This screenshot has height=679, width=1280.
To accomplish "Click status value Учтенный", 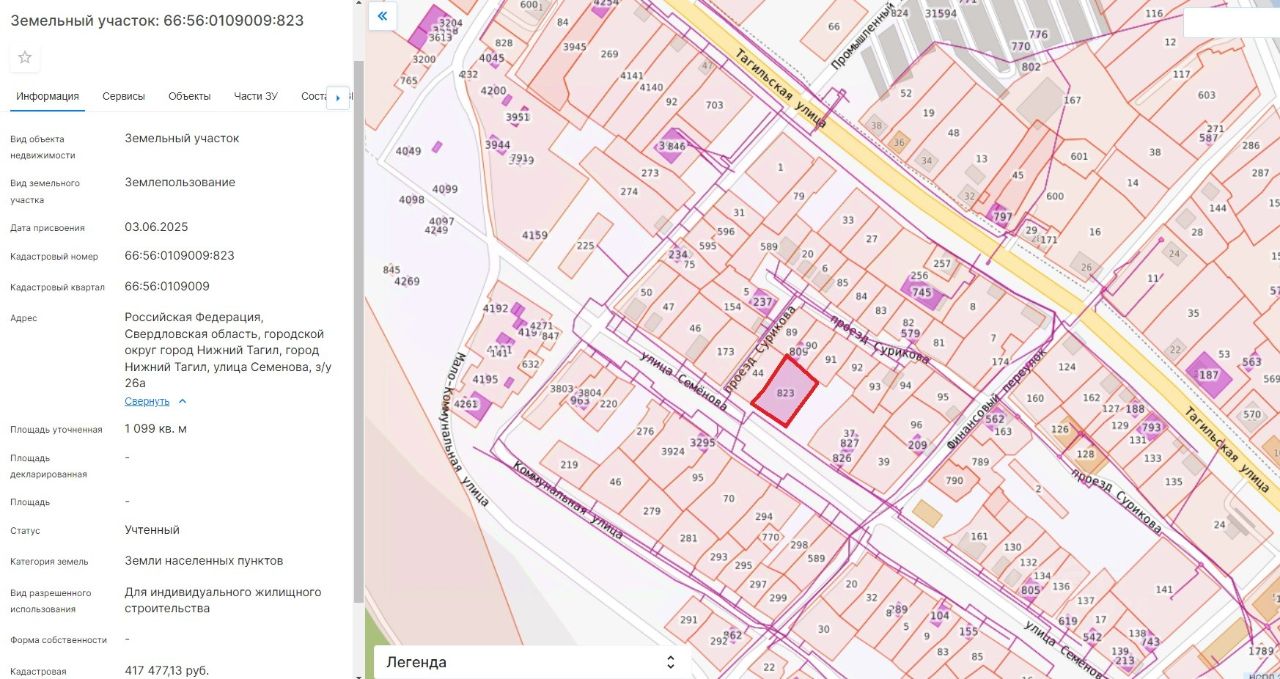I will click(x=152, y=530).
